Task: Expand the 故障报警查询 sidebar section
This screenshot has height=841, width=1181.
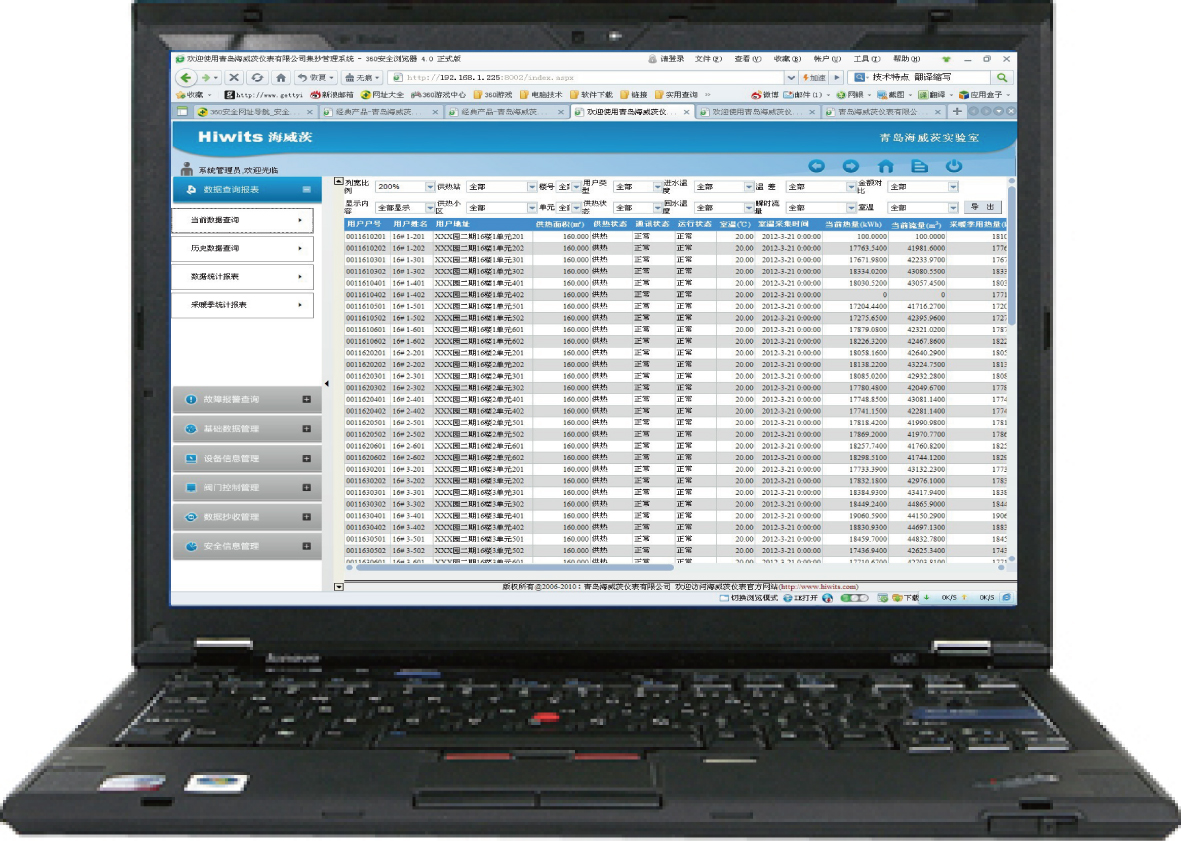Action: [x=306, y=400]
